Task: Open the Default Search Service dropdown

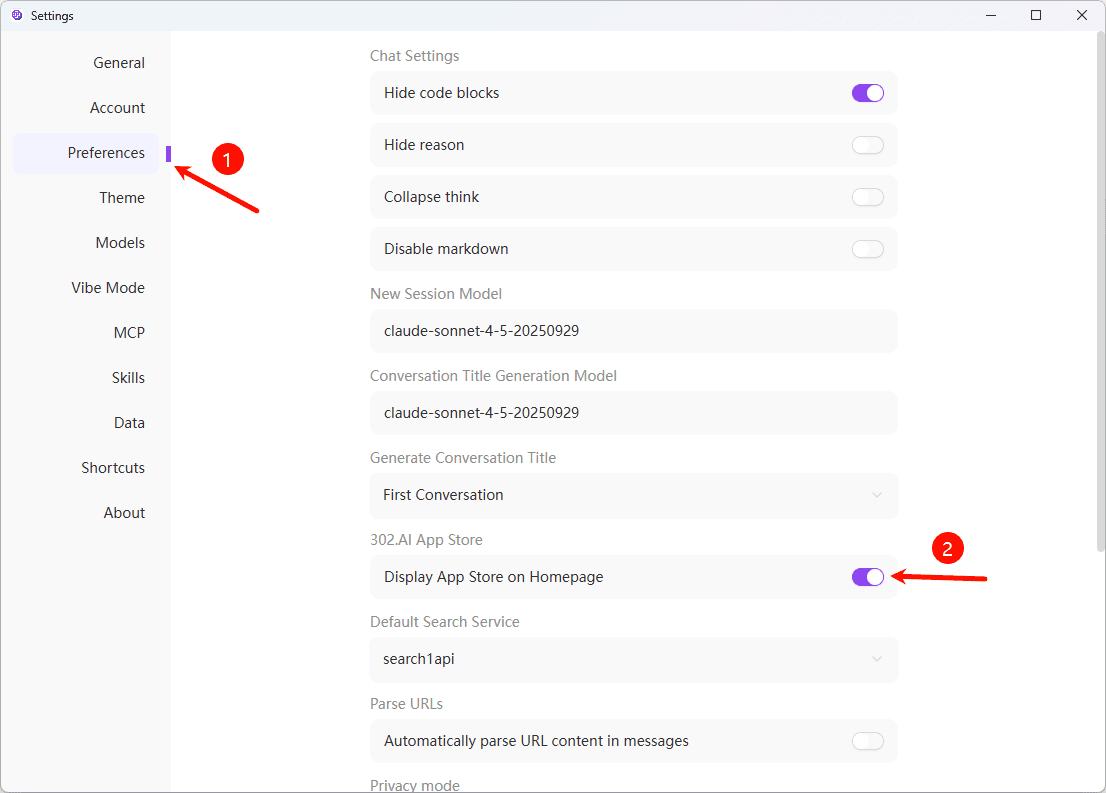Action: (x=633, y=659)
